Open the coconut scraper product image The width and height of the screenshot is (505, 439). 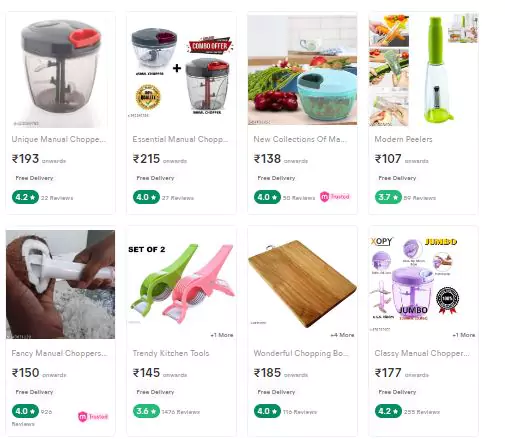[60, 284]
